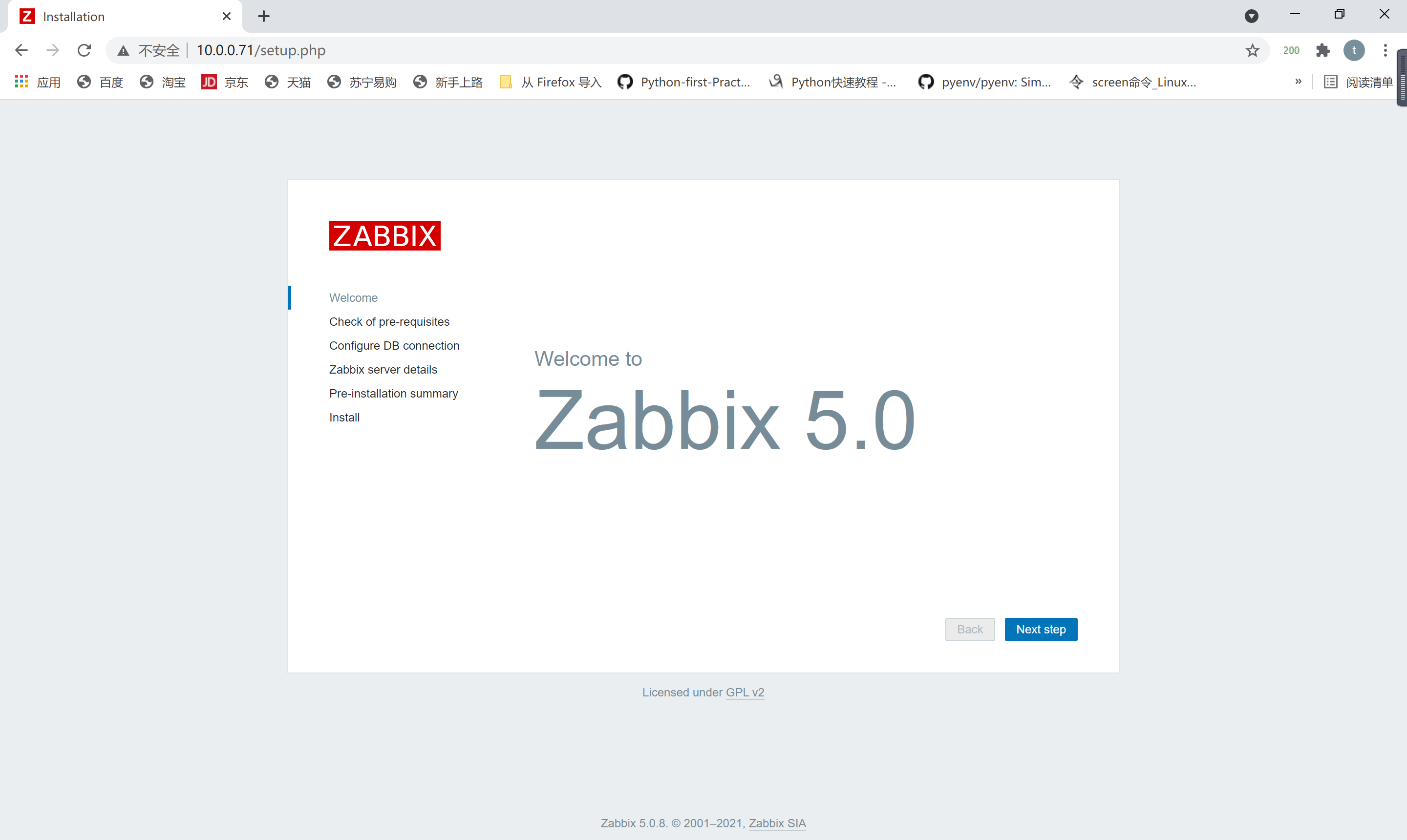Open a new browser tab
This screenshot has height=840, width=1407.
[263, 17]
